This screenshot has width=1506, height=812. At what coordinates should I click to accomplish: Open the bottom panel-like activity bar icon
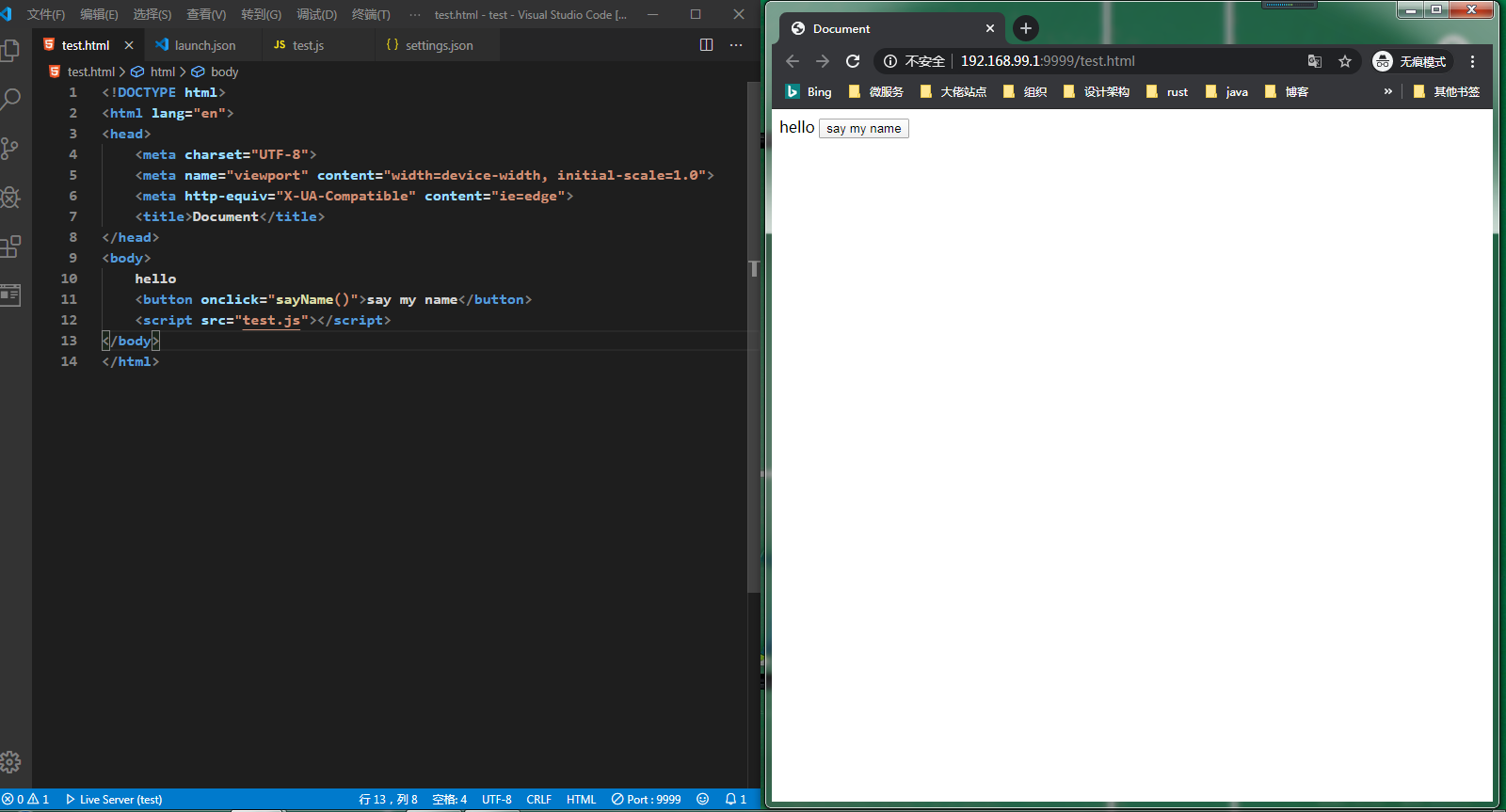[9, 295]
